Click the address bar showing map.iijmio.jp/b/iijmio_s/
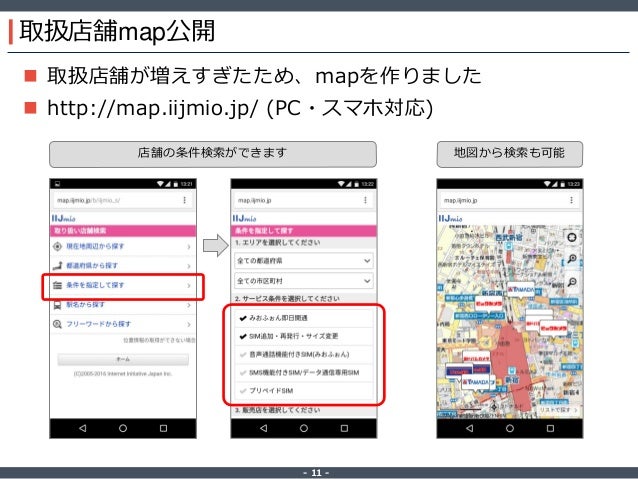Screen dimensions: 638x479 123,200
